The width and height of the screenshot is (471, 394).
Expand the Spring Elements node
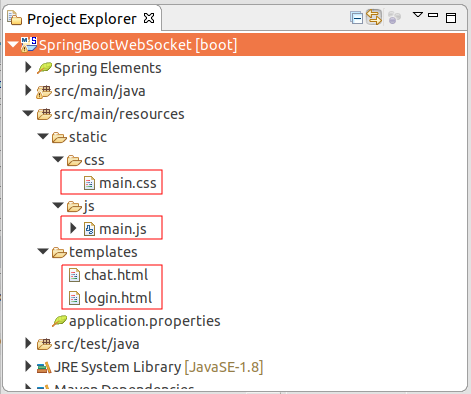(x=28, y=67)
